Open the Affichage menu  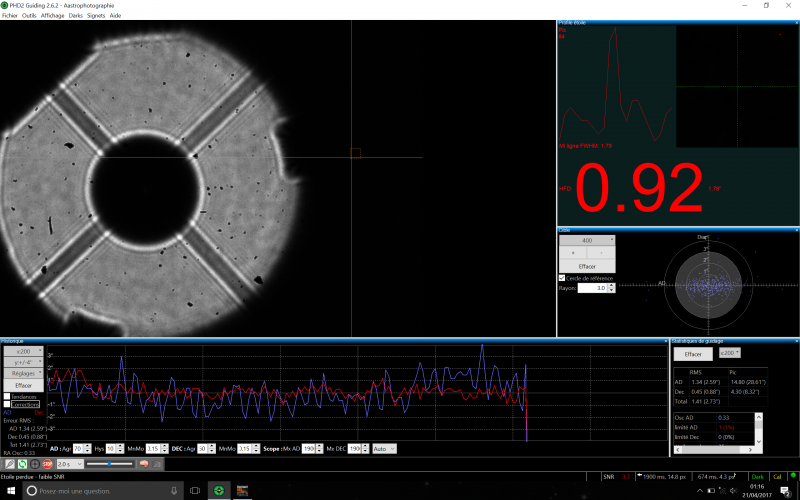tap(53, 15)
